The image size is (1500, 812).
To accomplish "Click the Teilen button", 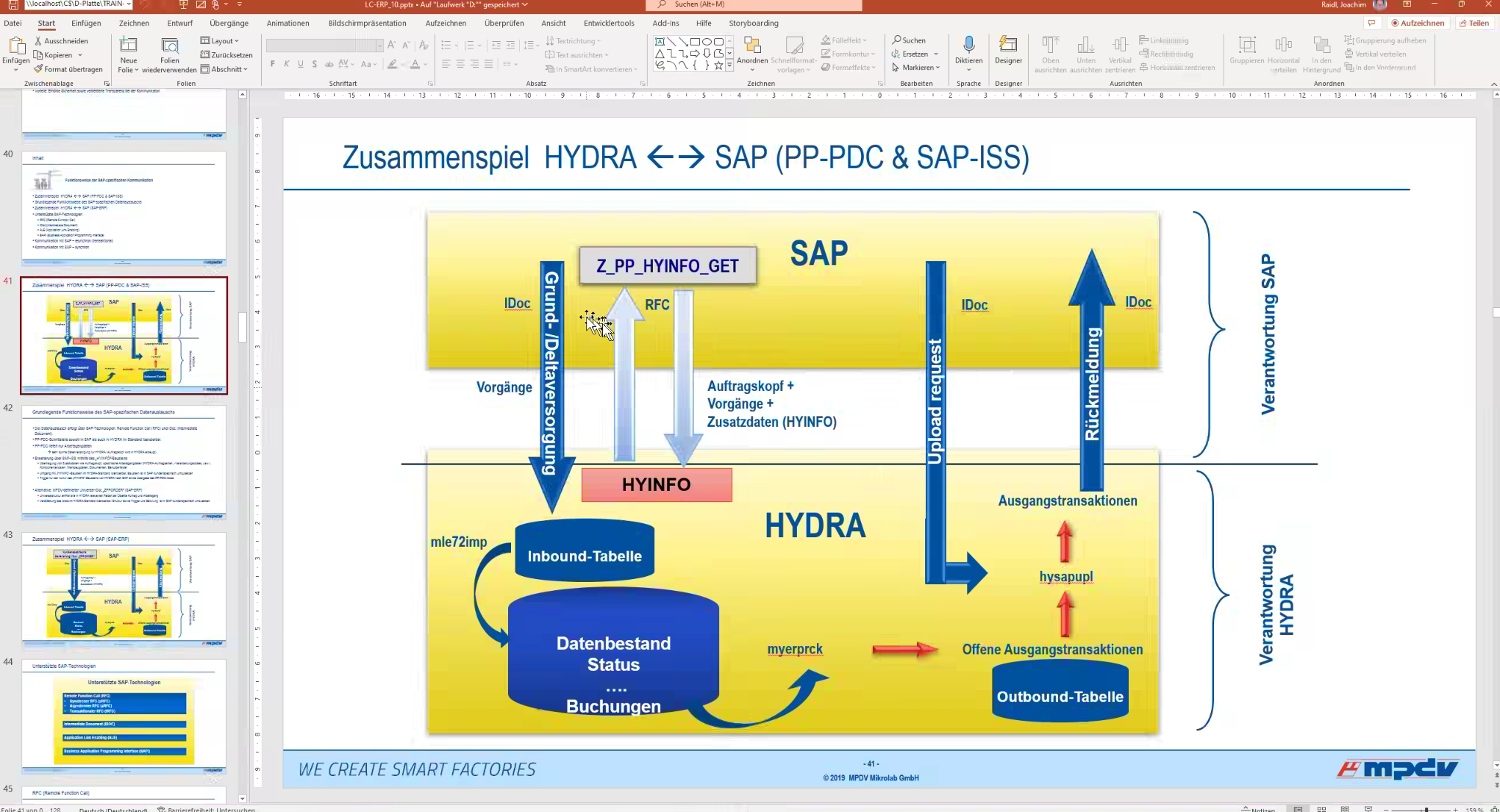I will tap(1475, 23).
